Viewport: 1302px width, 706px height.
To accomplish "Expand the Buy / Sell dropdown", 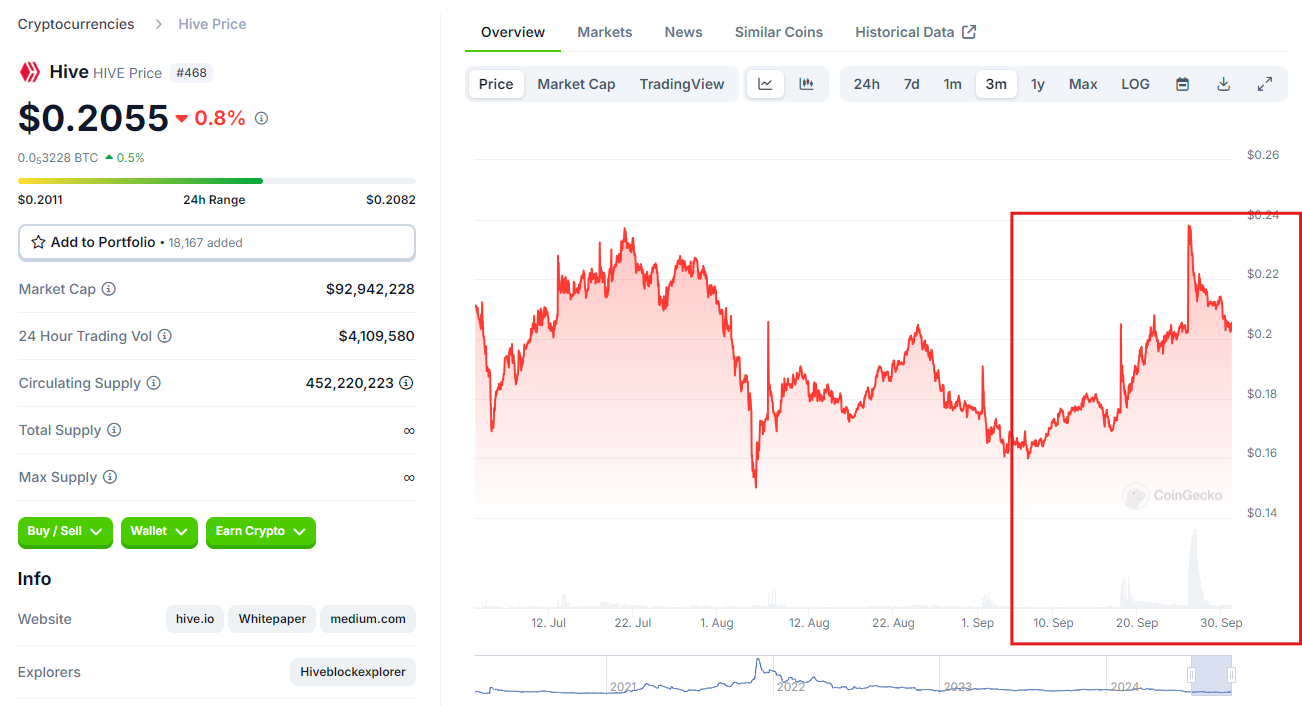I will tap(66, 532).
